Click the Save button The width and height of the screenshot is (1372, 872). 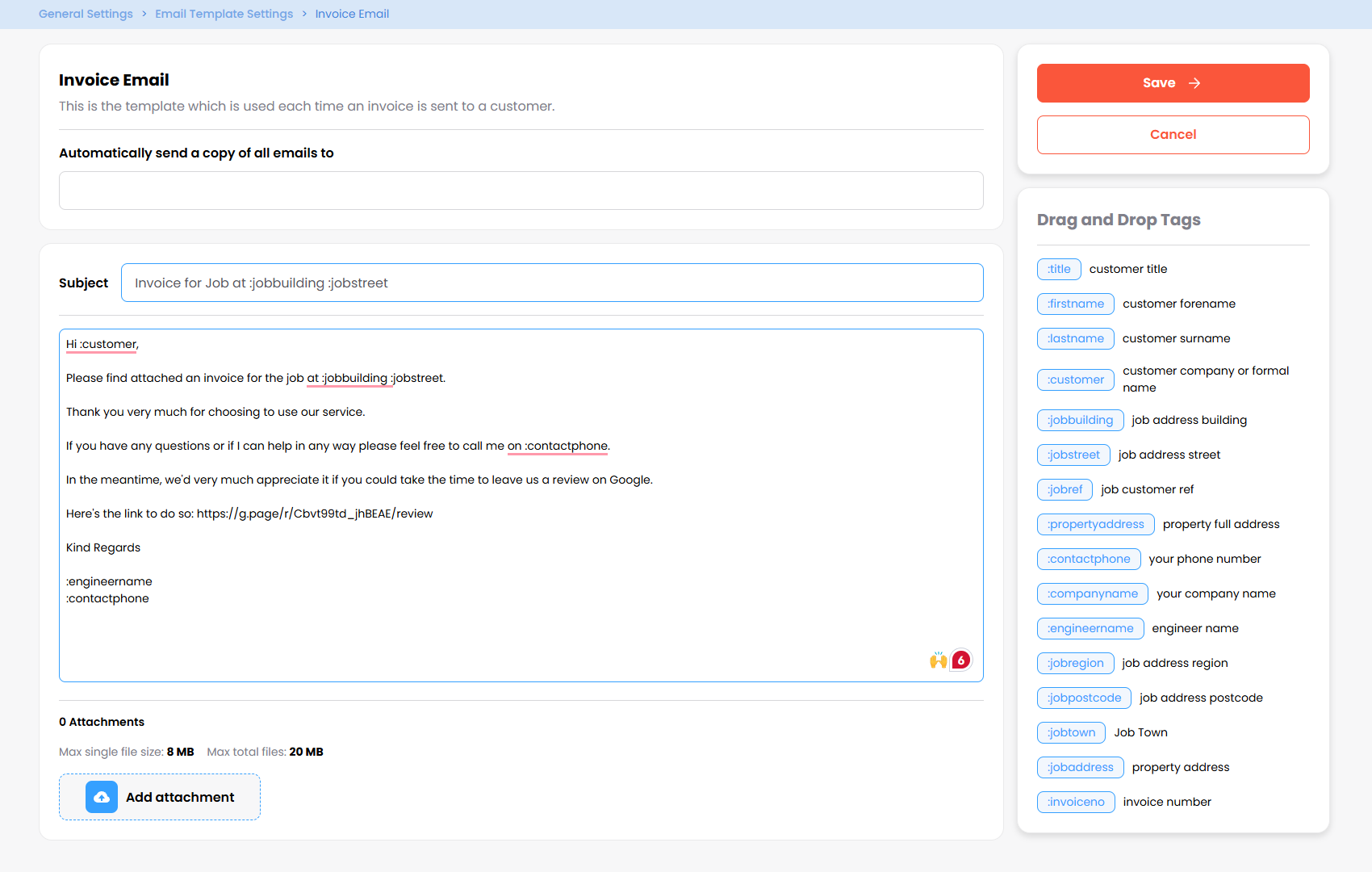[1173, 83]
